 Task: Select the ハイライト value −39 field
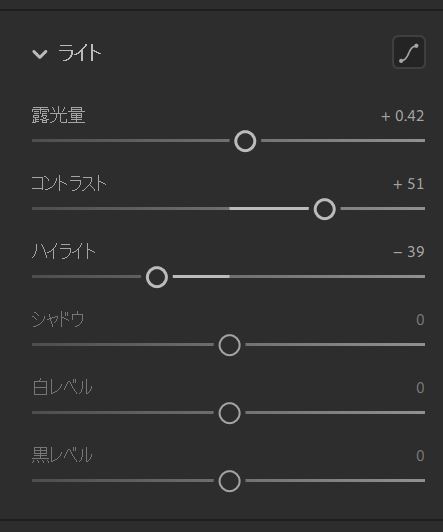[409, 252]
